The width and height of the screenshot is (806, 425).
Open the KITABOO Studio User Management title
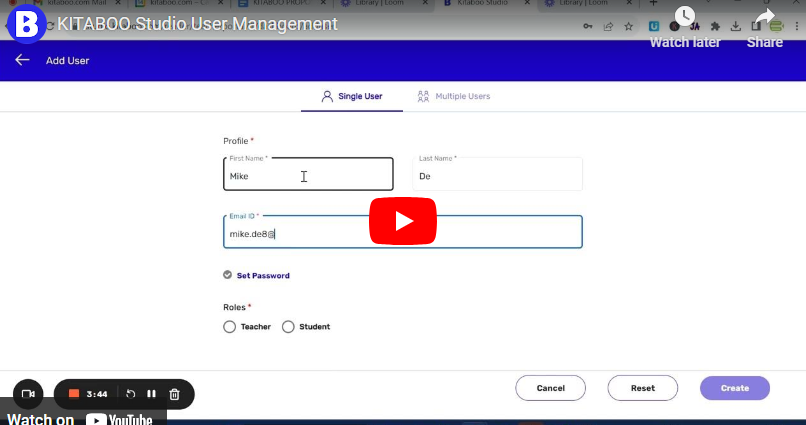tap(197, 24)
